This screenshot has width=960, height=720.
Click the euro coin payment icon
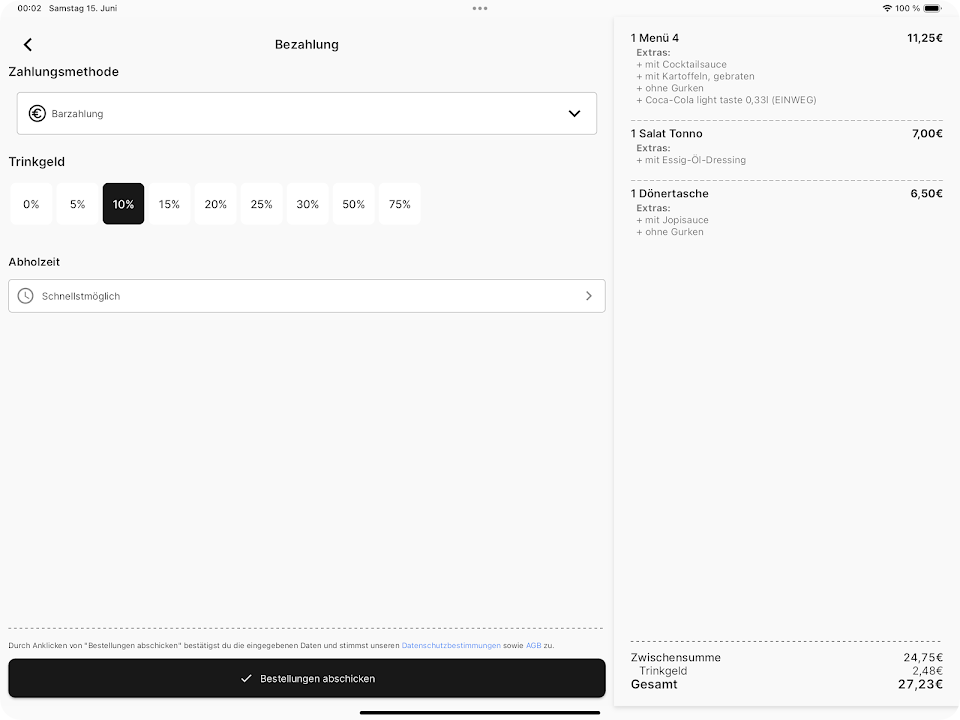point(37,114)
